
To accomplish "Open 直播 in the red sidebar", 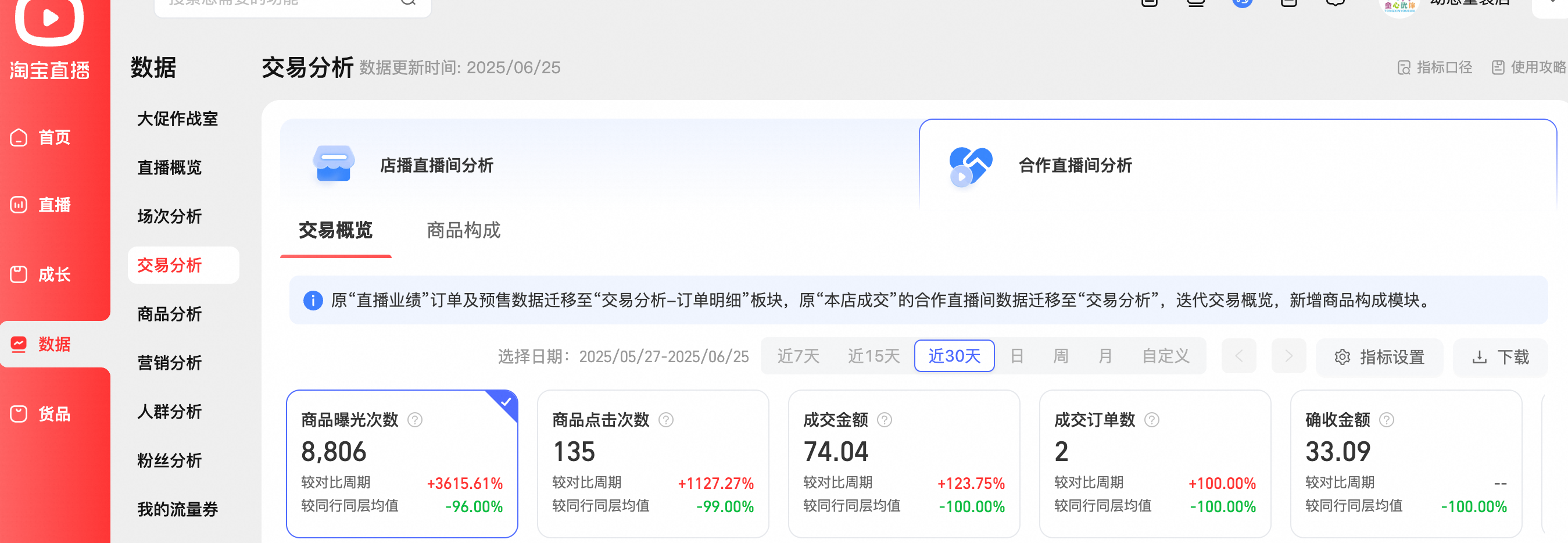I will click(41, 205).
